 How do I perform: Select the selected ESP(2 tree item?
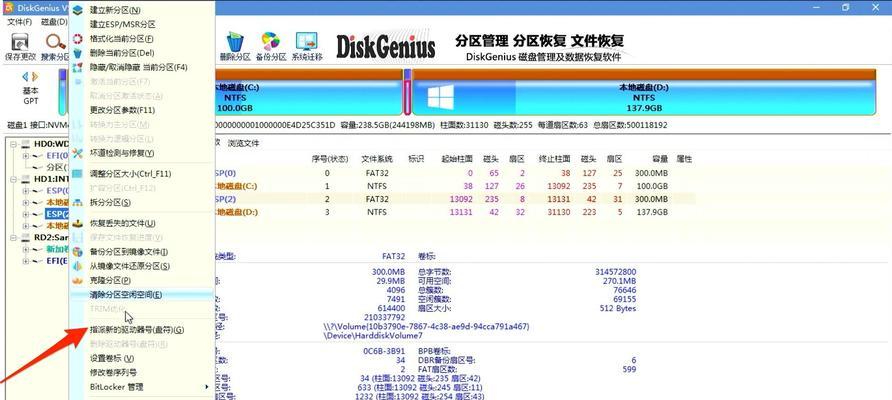click(x=57, y=215)
